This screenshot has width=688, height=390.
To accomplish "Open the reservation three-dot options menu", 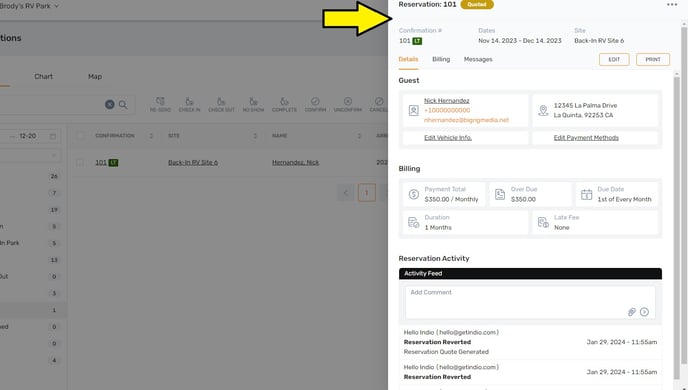I will pos(672,4).
